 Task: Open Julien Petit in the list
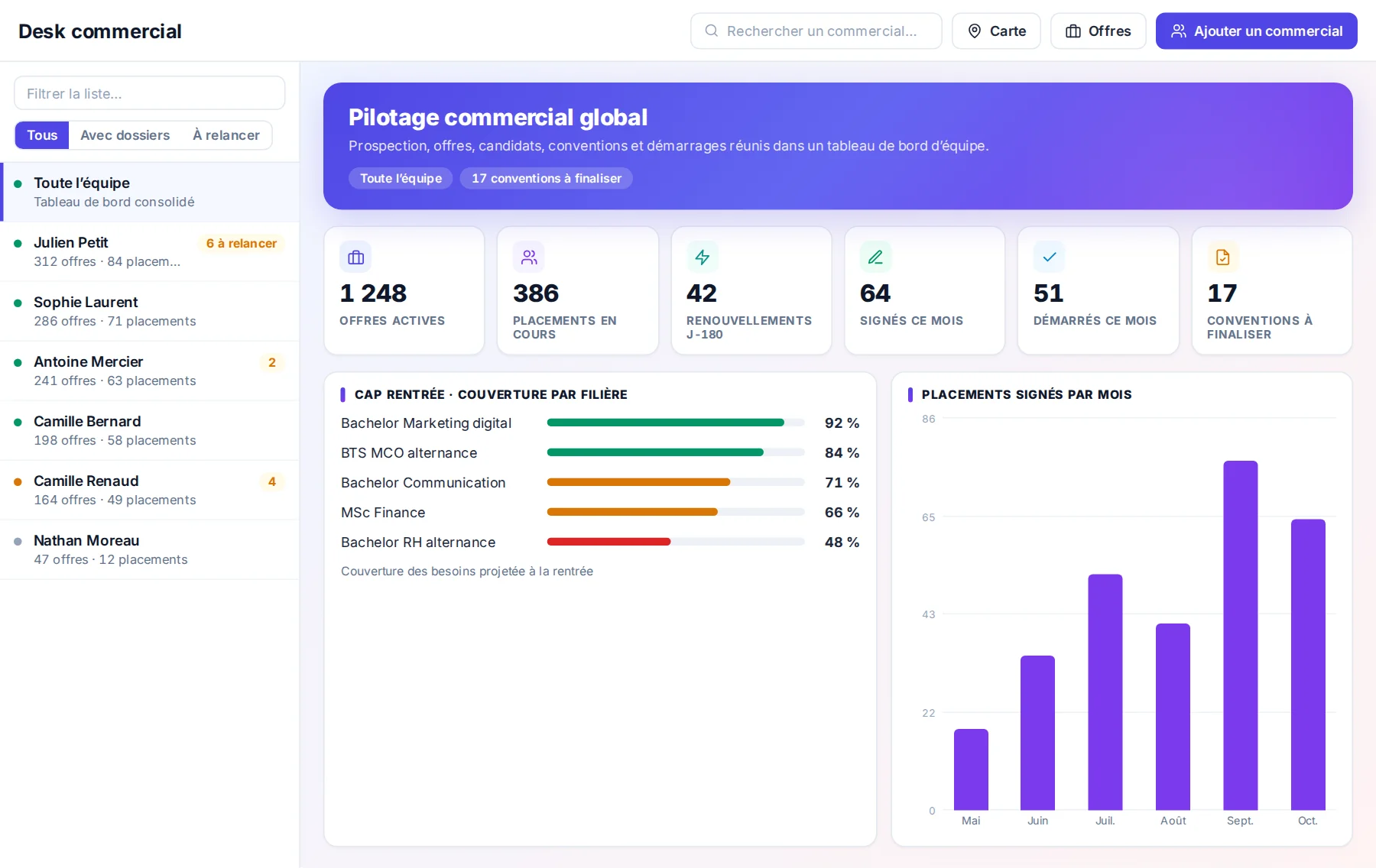coord(150,251)
